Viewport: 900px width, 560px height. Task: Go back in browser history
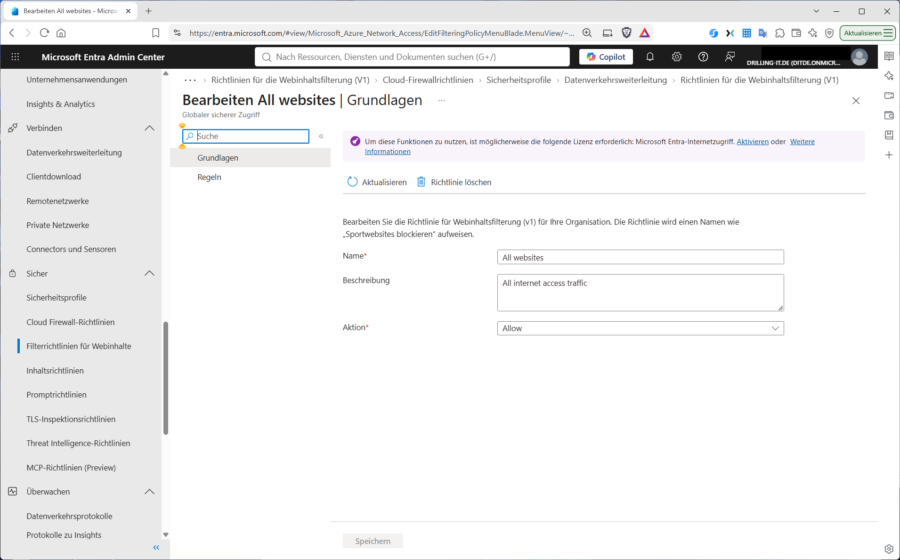pyautogui.click(x=12, y=33)
